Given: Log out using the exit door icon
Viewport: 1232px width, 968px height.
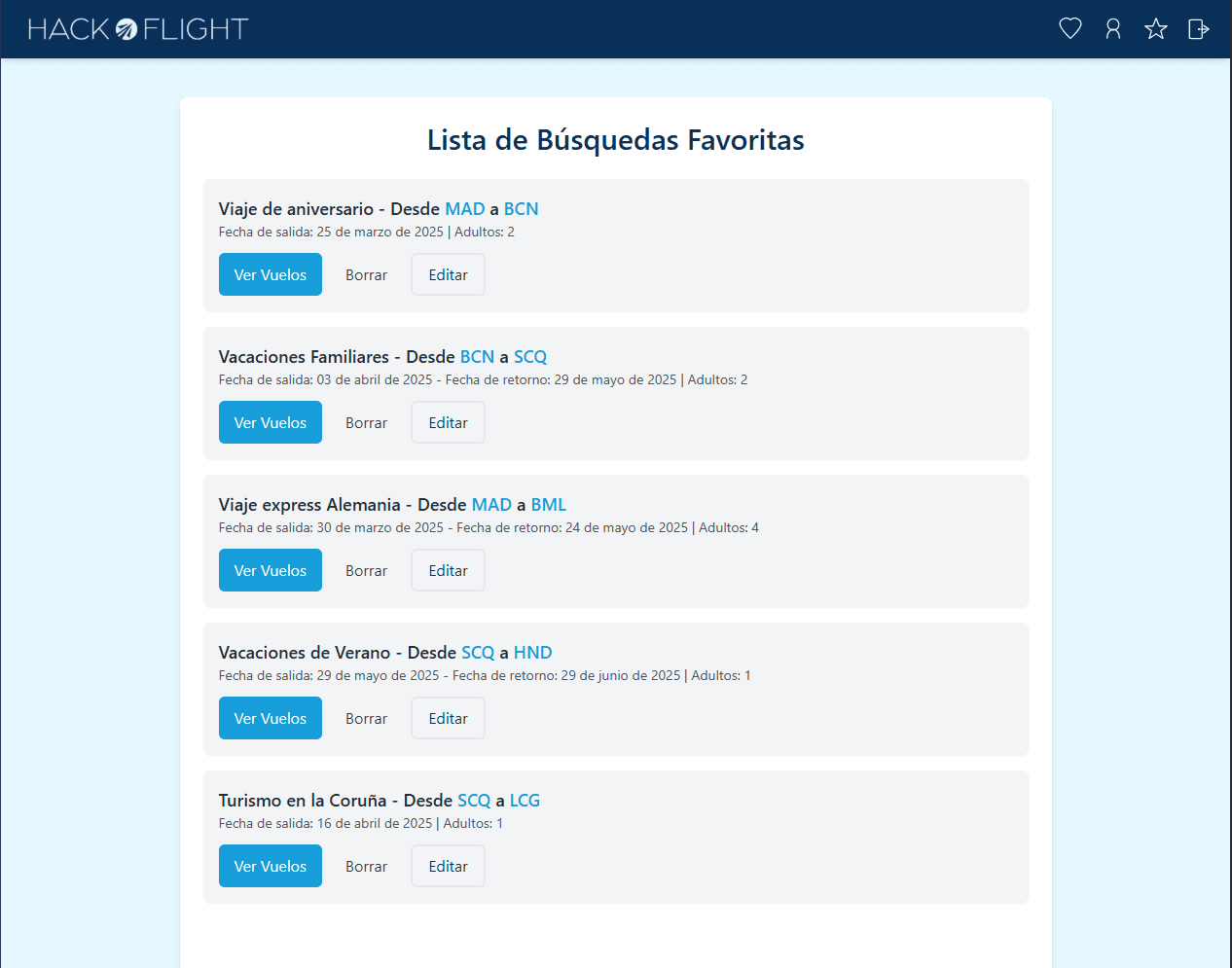Looking at the screenshot, I should click(x=1198, y=28).
